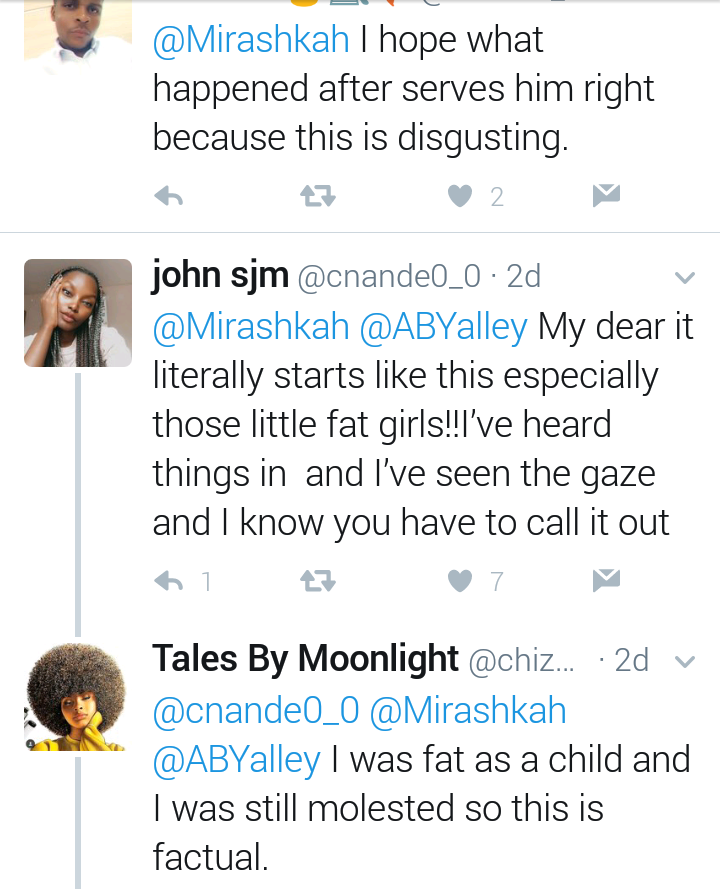View Tales By Moonlight's avatar
720x889 pixels.
77,697
